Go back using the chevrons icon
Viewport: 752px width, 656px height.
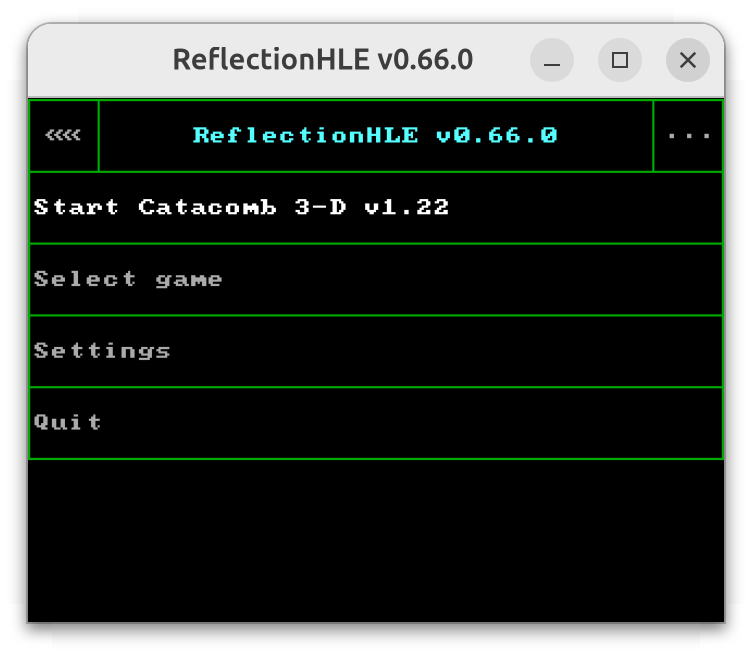pyautogui.click(x=63, y=136)
